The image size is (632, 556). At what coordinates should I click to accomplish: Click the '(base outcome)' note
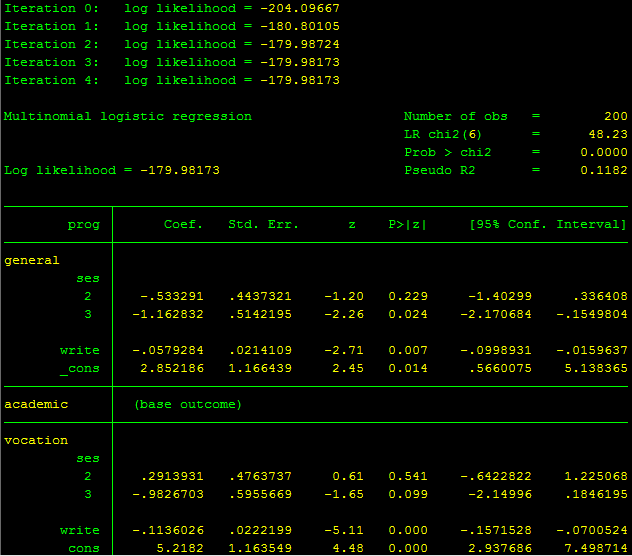click(x=188, y=404)
